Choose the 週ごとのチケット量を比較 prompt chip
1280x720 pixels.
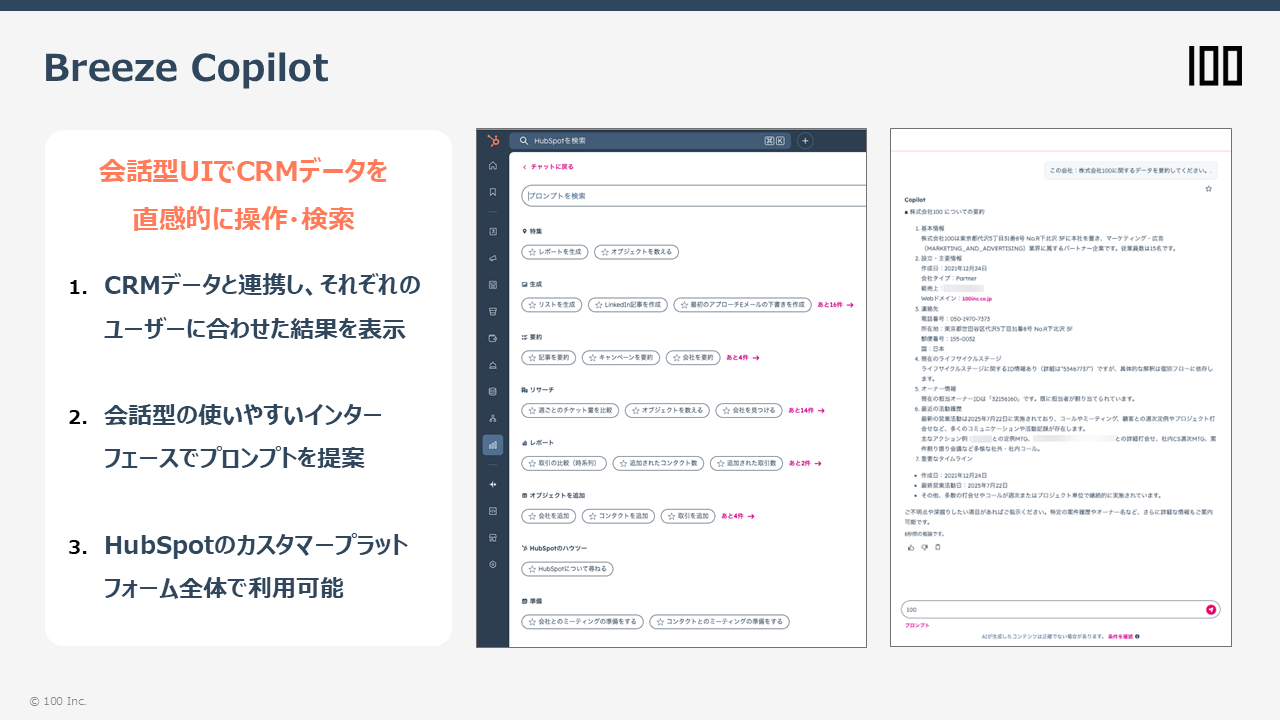click(x=571, y=410)
